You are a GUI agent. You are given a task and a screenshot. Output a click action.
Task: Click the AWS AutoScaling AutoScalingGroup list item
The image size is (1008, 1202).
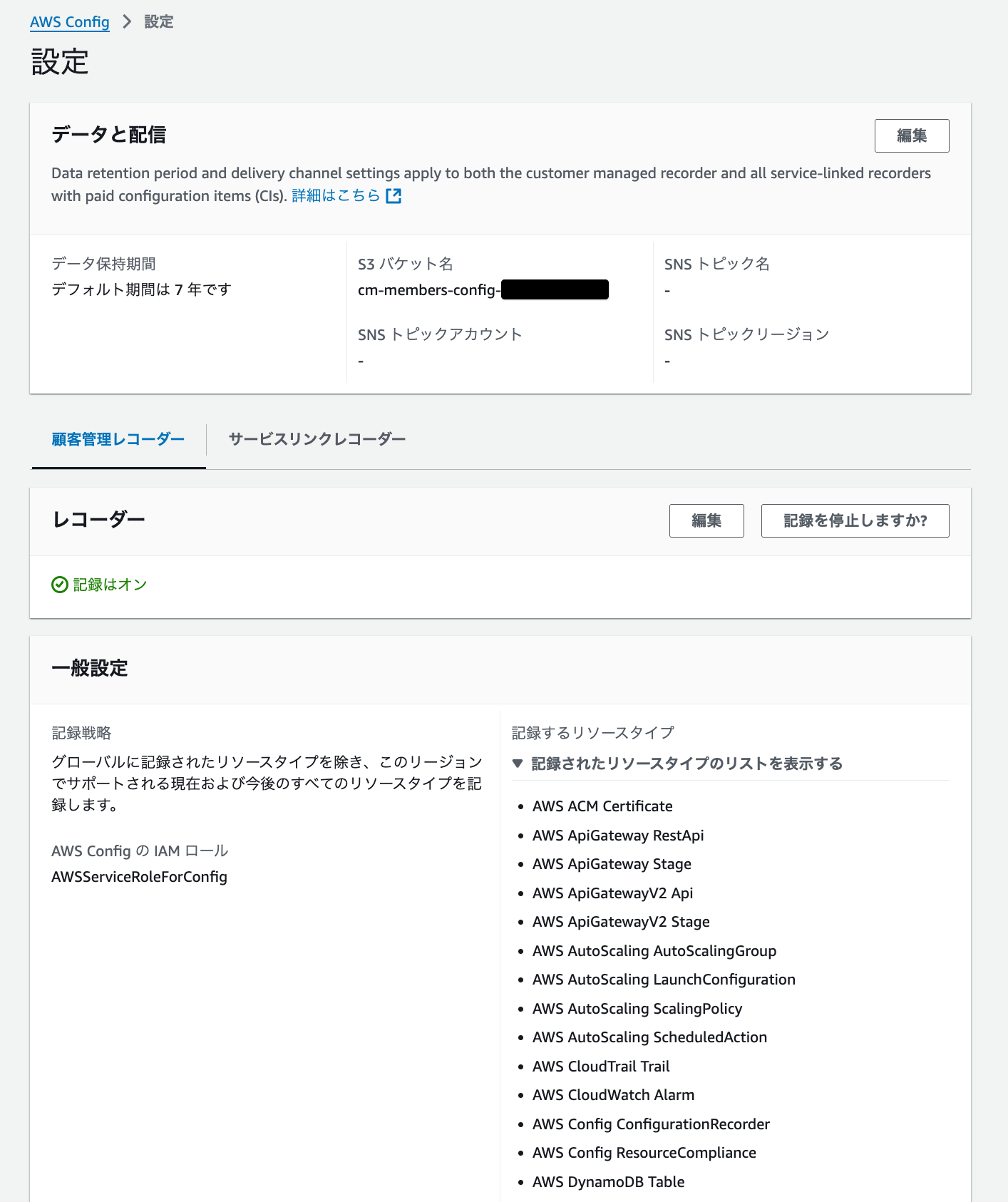654,951
